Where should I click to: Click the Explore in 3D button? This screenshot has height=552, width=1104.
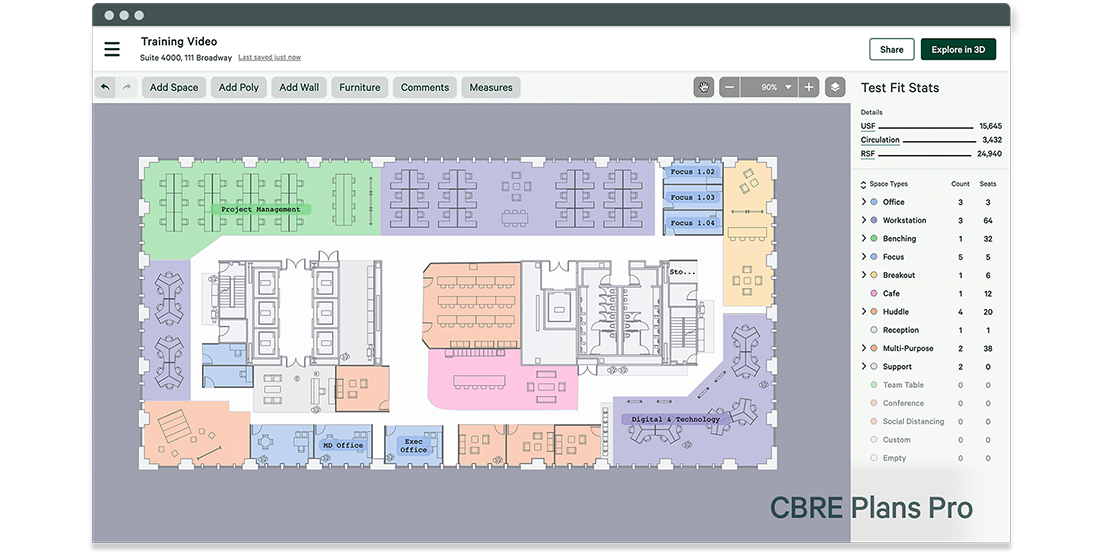(958, 50)
